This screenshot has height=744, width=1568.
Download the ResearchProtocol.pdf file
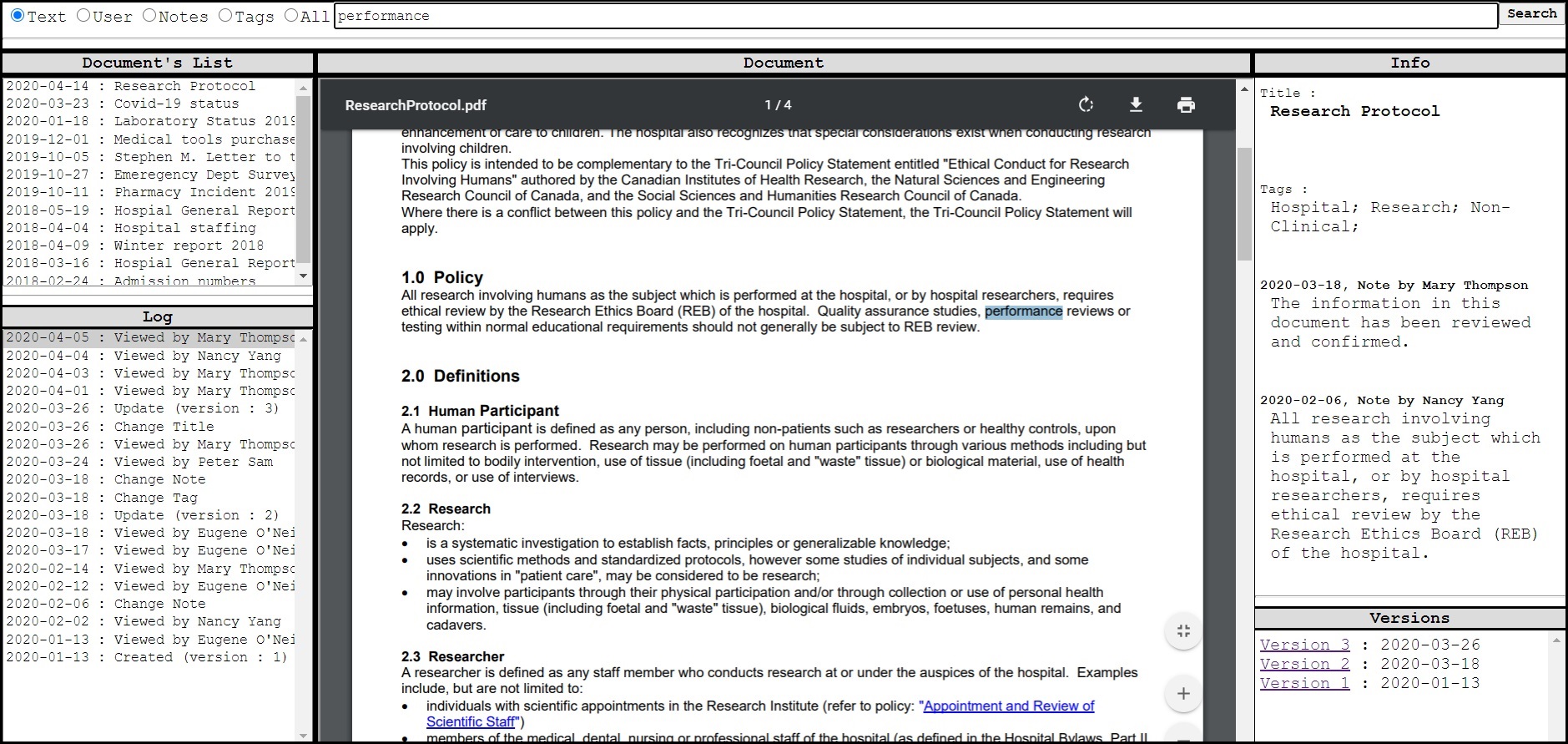[1136, 104]
